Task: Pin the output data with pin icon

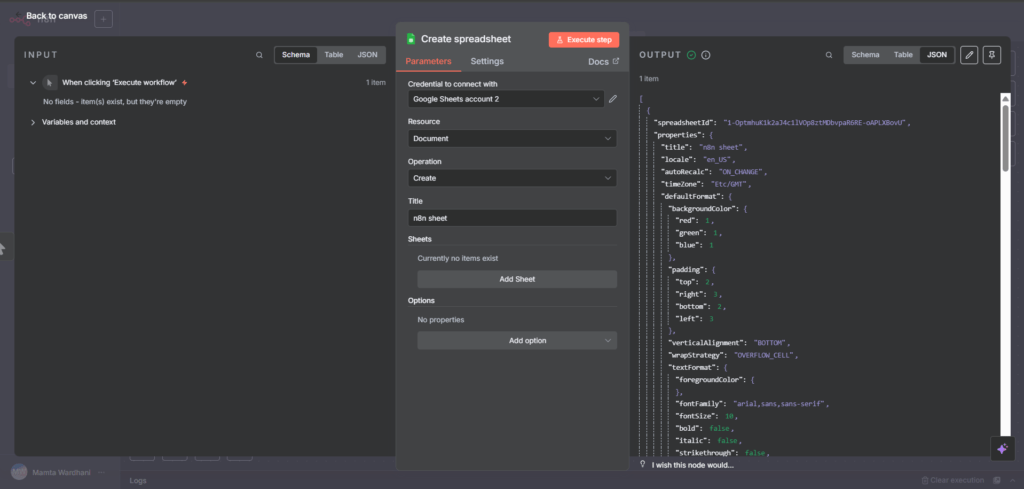Action: click(x=992, y=55)
